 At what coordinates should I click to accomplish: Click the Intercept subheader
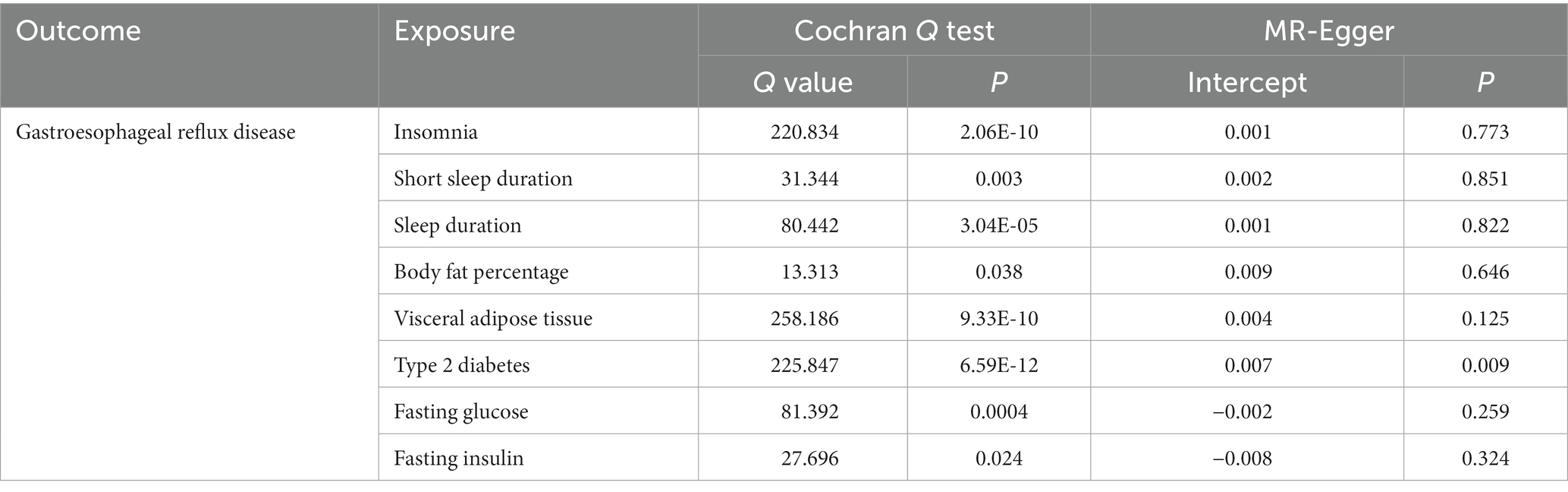point(1246,82)
